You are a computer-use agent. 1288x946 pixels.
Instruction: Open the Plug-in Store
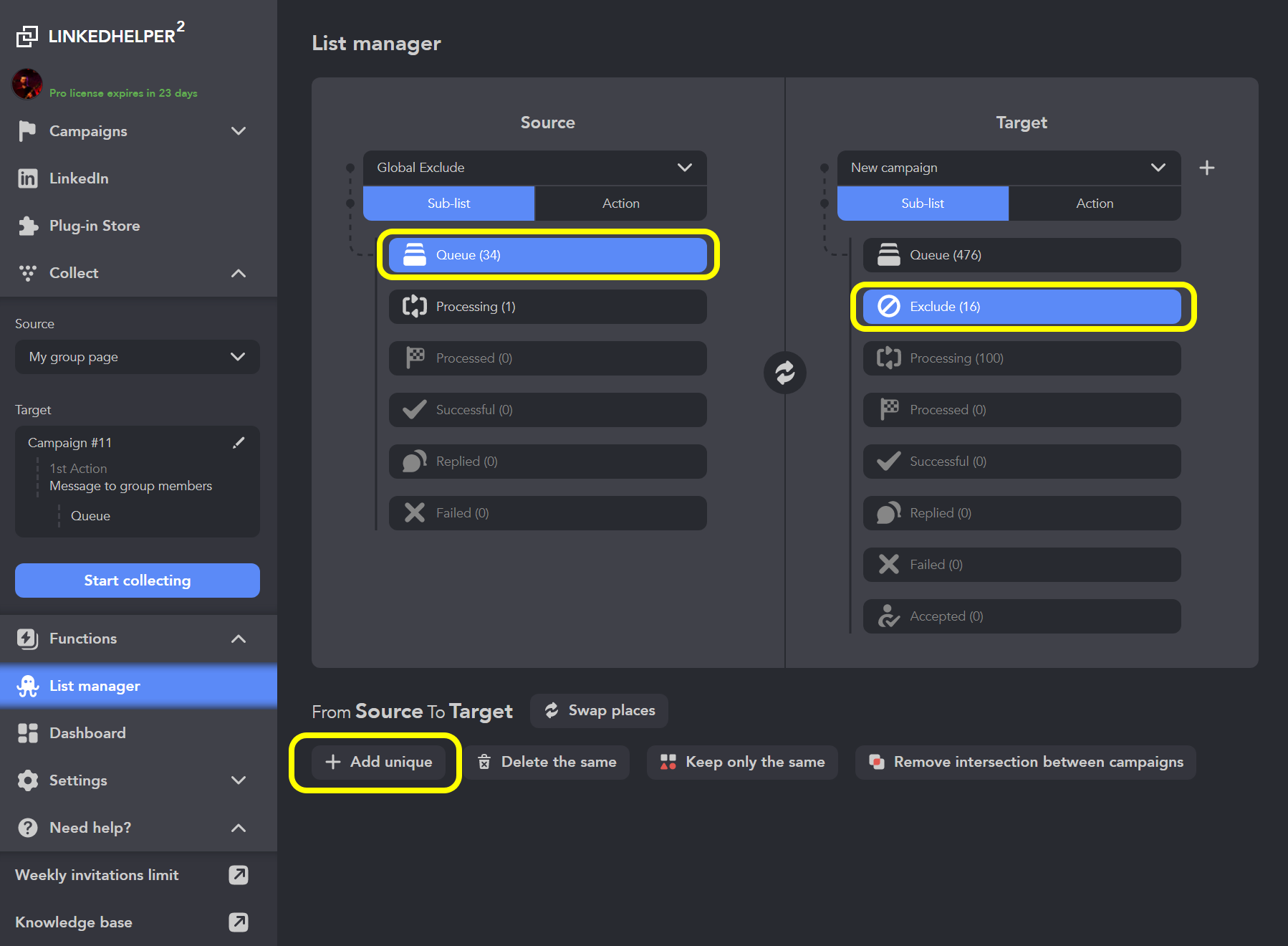28,226
